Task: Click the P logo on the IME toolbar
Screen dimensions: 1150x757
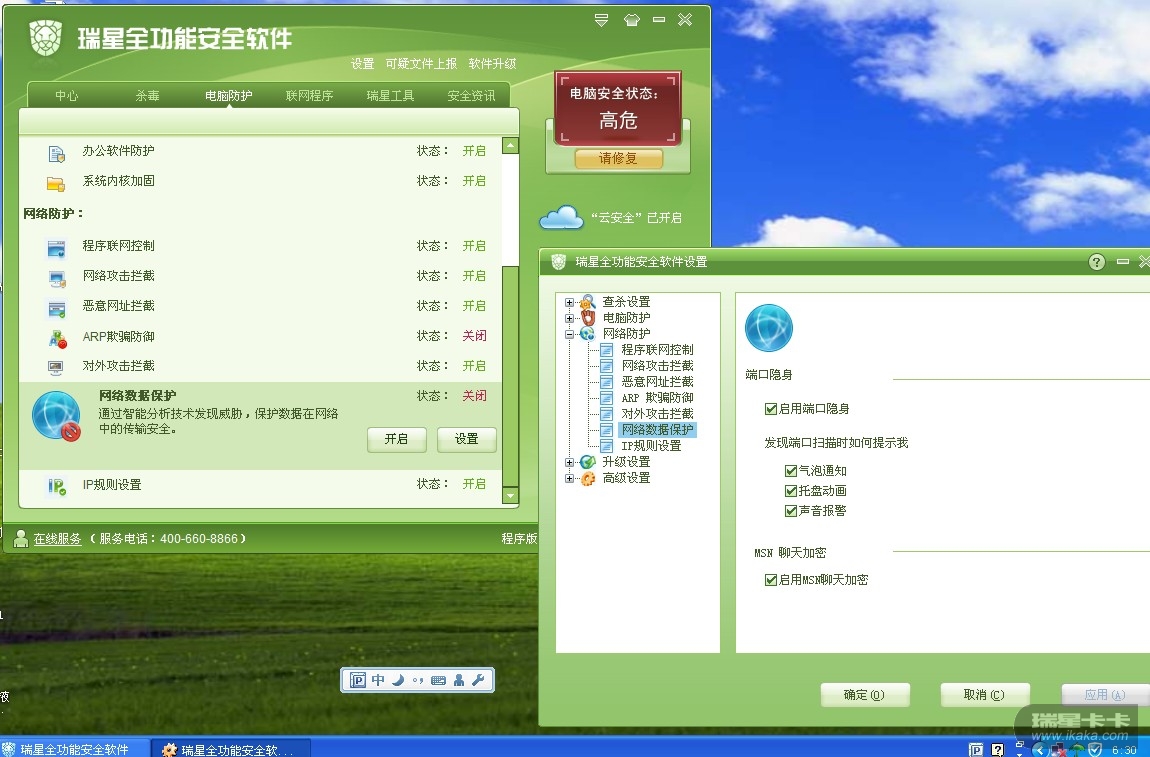Action: [358, 680]
